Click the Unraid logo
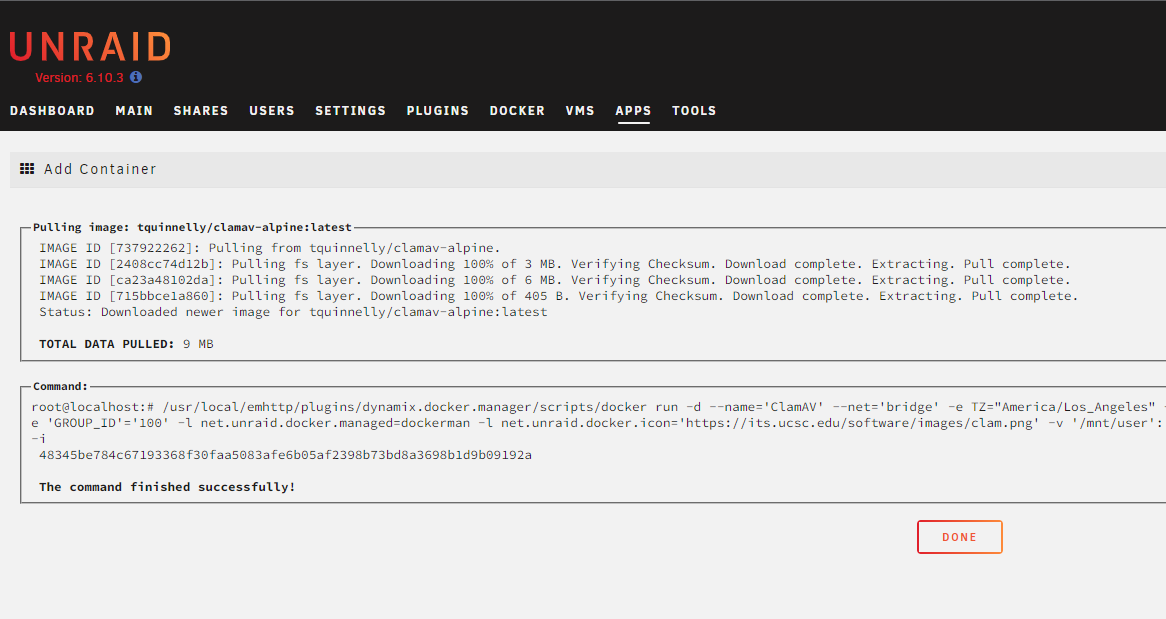The image size is (1166, 619). click(x=90, y=47)
